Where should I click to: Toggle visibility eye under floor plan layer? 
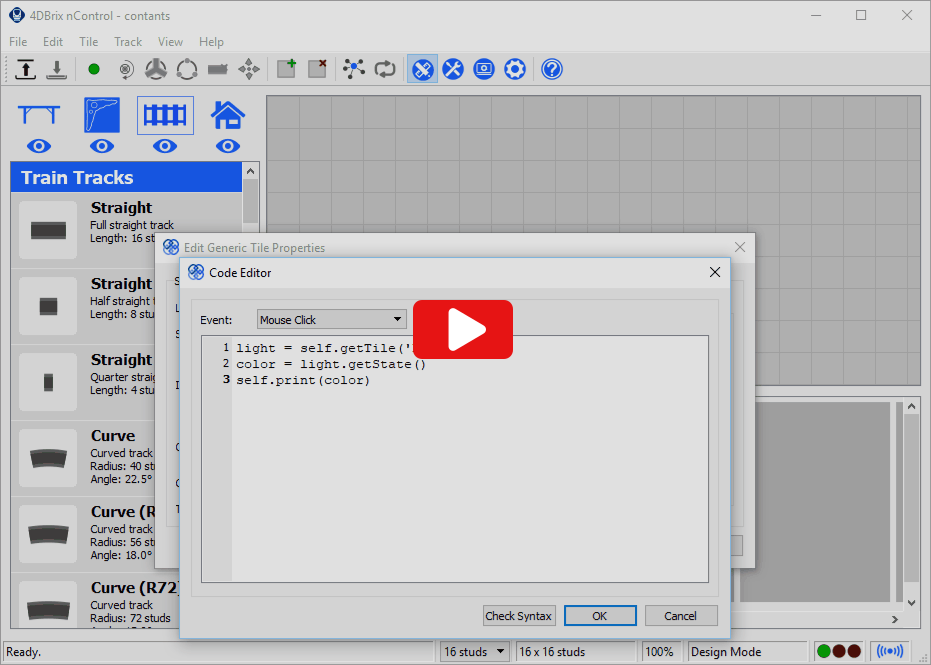pyautogui.click(x=102, y=146)
